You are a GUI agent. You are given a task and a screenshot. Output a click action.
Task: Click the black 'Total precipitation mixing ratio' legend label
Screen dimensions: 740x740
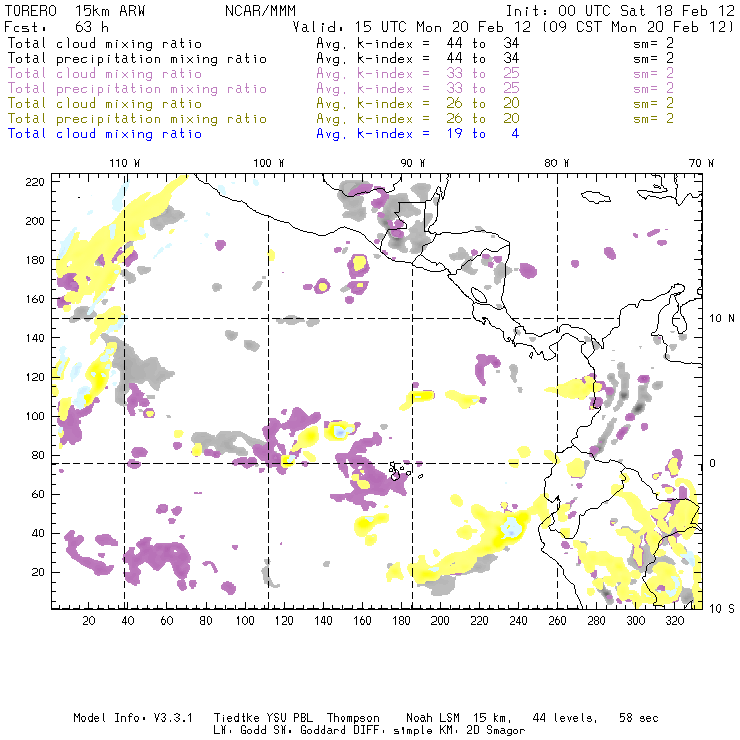click(137, 59)
